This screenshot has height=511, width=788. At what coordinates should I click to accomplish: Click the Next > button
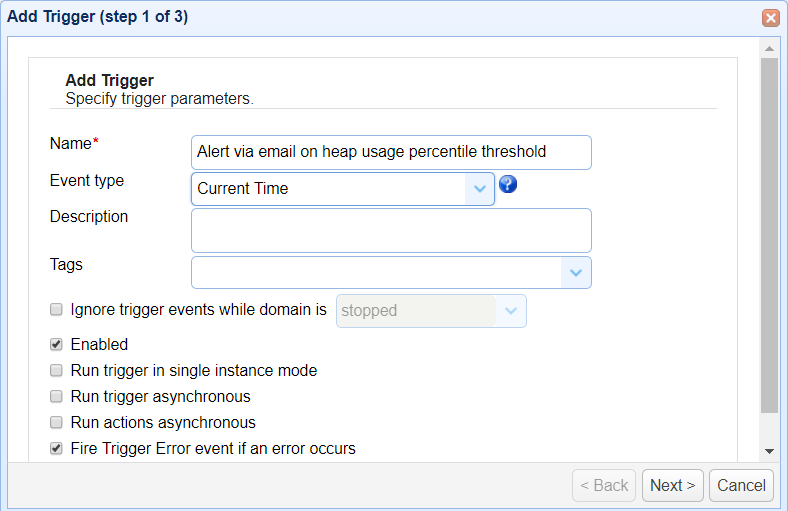pos(673,485)
